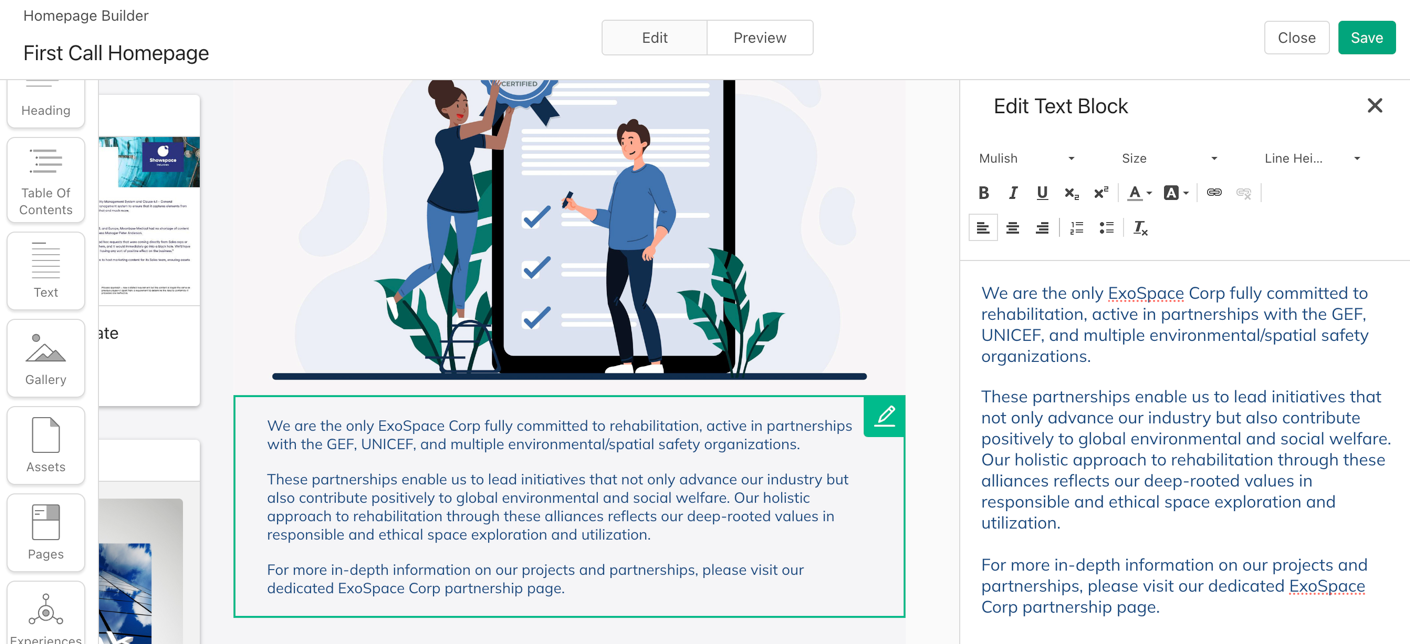Open the Size dropdown
Viewport: 1410px width, 644px height.
[1169, 158]
